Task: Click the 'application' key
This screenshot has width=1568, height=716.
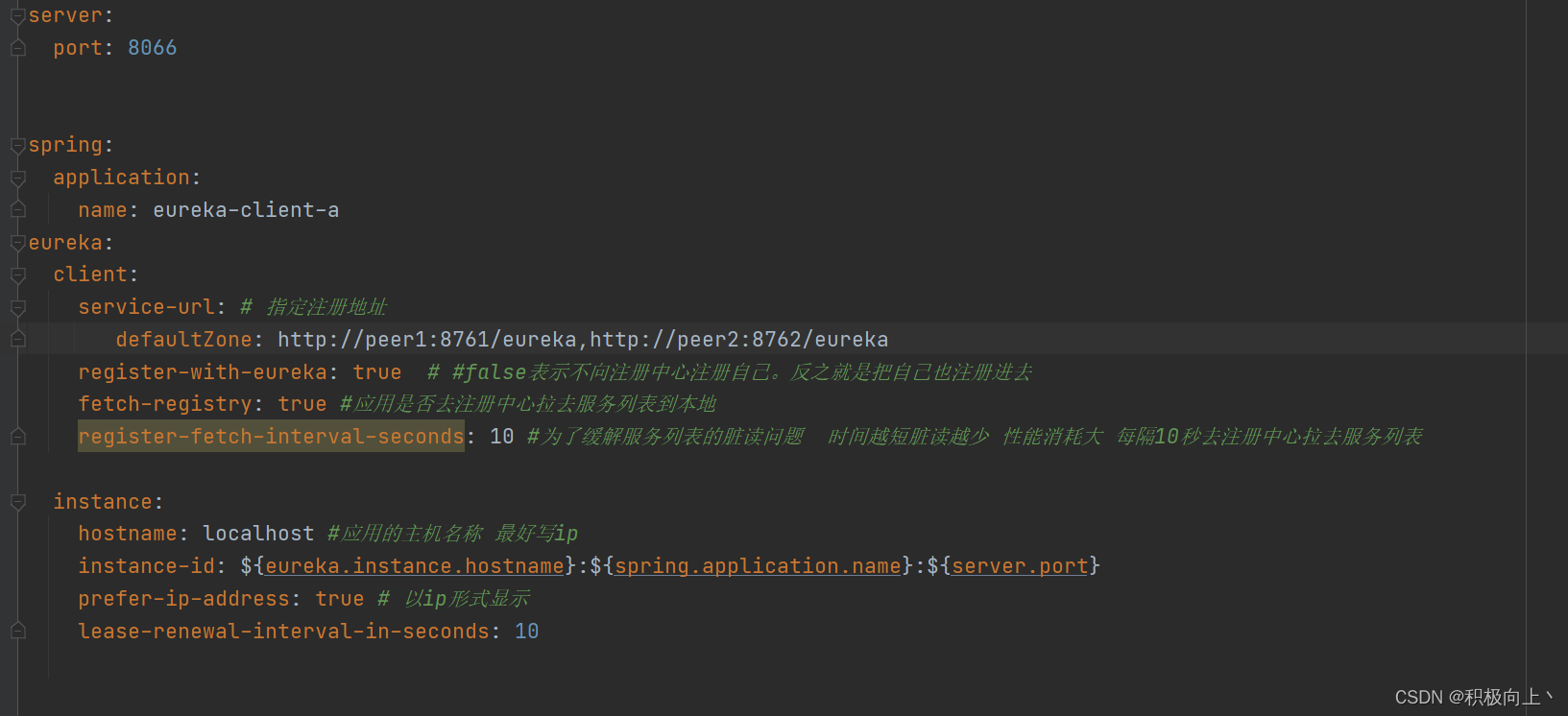Action: pos(122,178)
